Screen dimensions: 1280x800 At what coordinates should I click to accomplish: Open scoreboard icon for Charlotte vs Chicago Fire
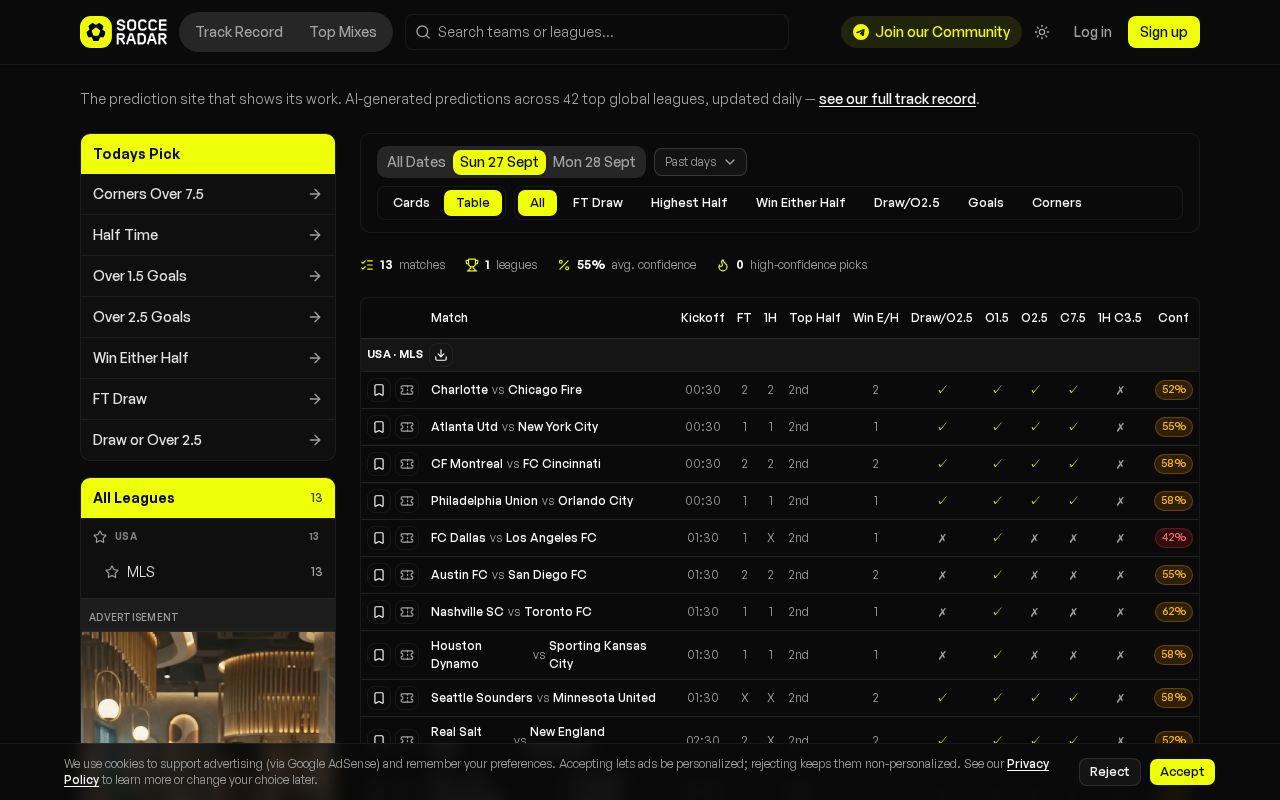coord(407,390)
